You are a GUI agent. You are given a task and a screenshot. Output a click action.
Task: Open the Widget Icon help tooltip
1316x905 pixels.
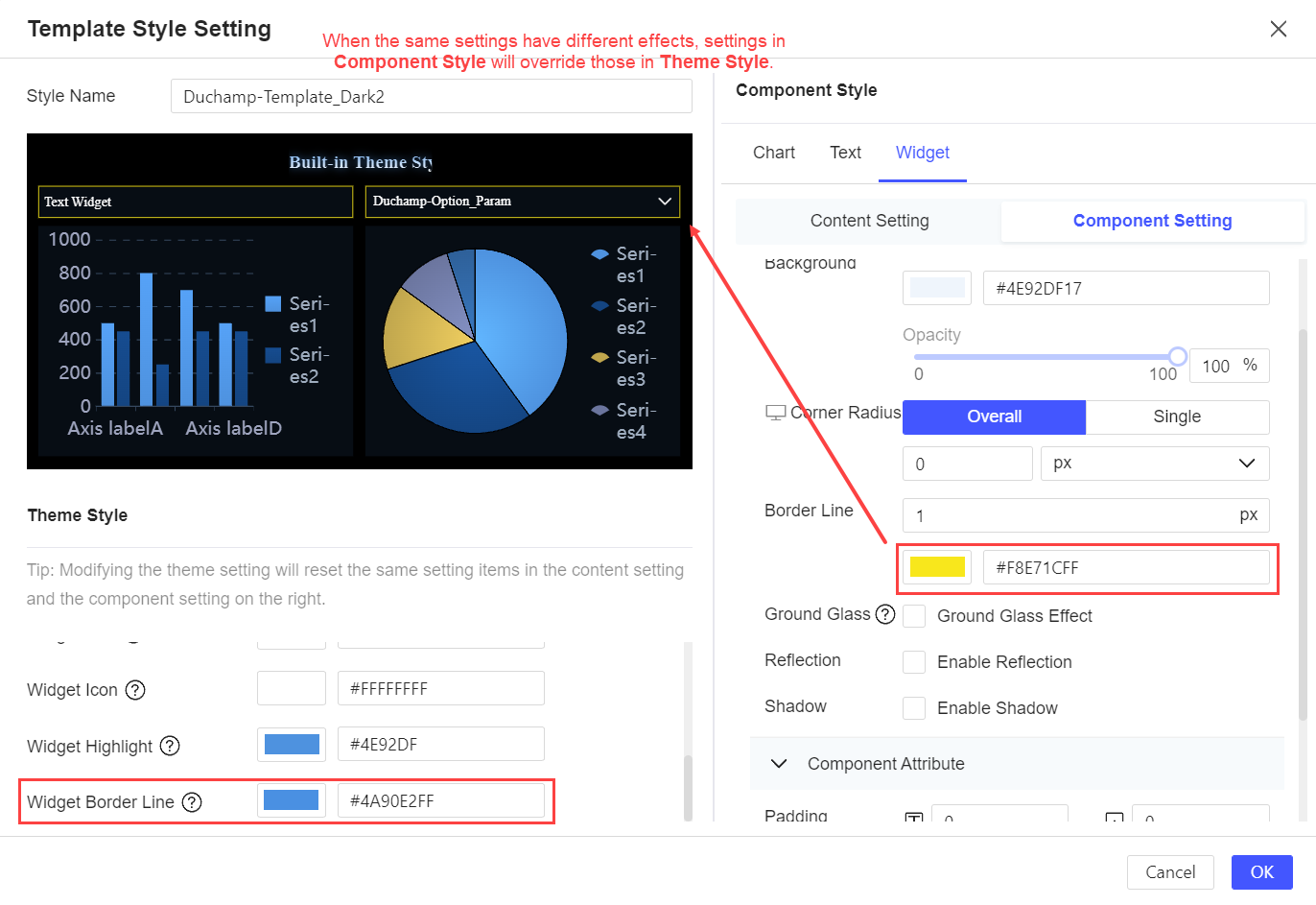click(136, 690)
